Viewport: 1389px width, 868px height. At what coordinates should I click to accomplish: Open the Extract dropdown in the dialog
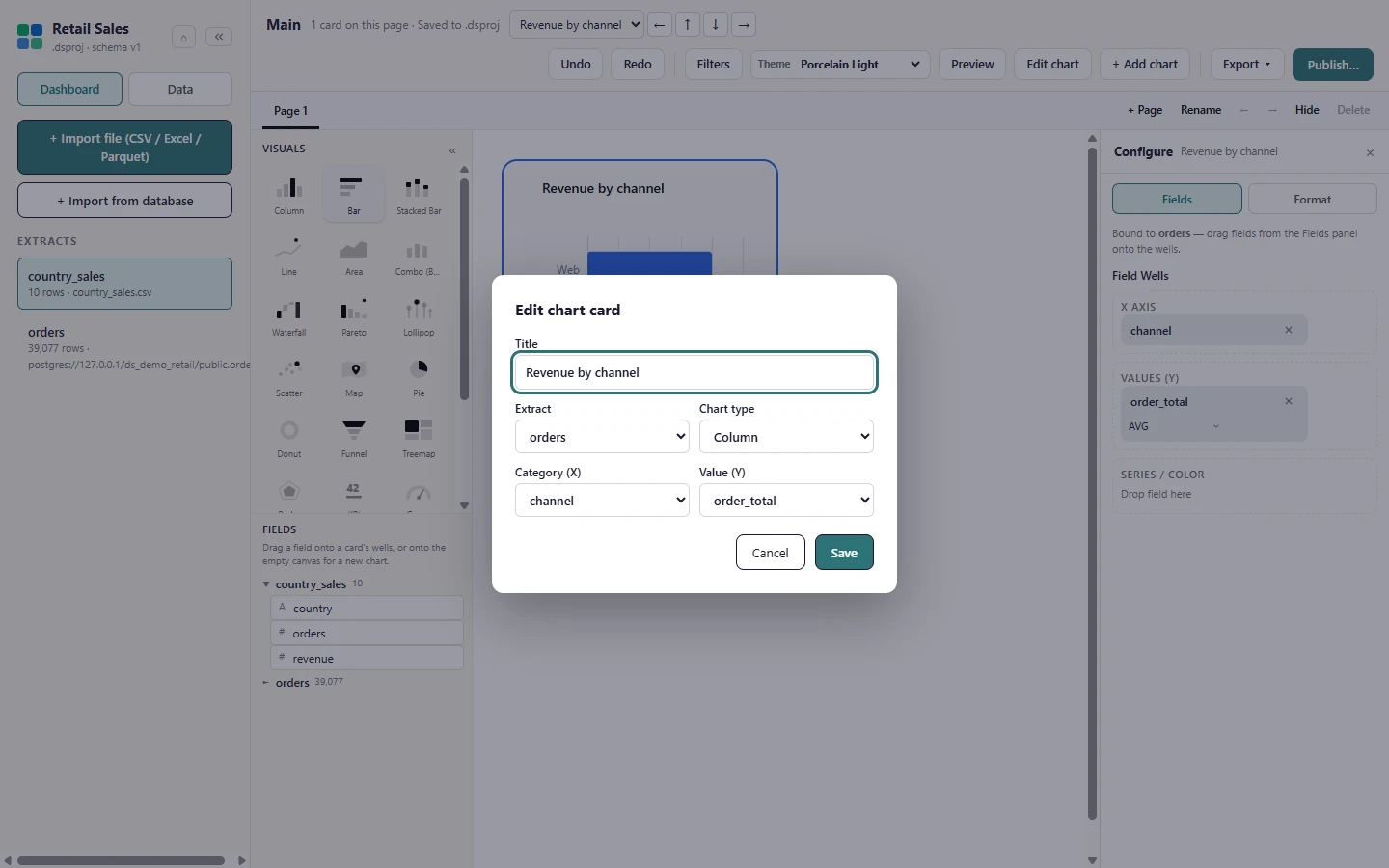pyautogui.click(x=602, y=437)
